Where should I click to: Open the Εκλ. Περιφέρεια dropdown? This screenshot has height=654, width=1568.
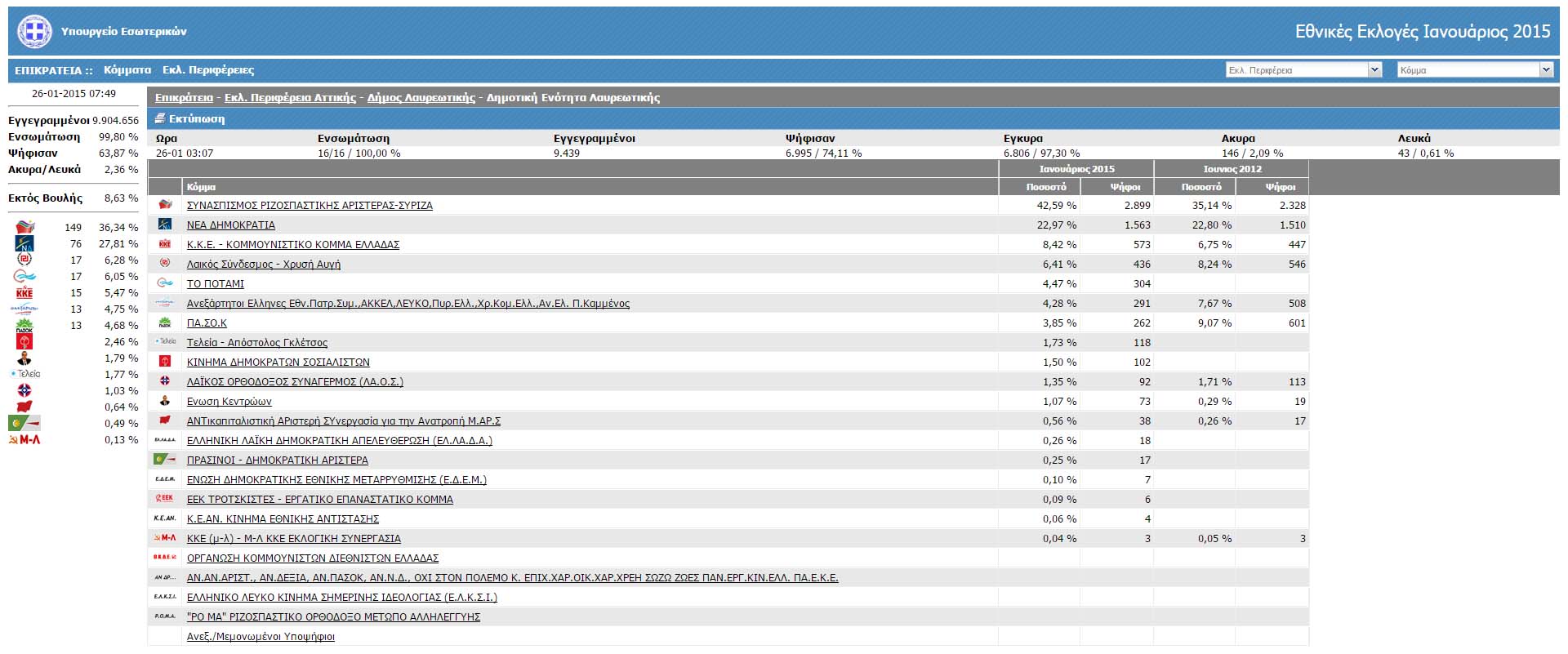click(x=1303, y=70)
